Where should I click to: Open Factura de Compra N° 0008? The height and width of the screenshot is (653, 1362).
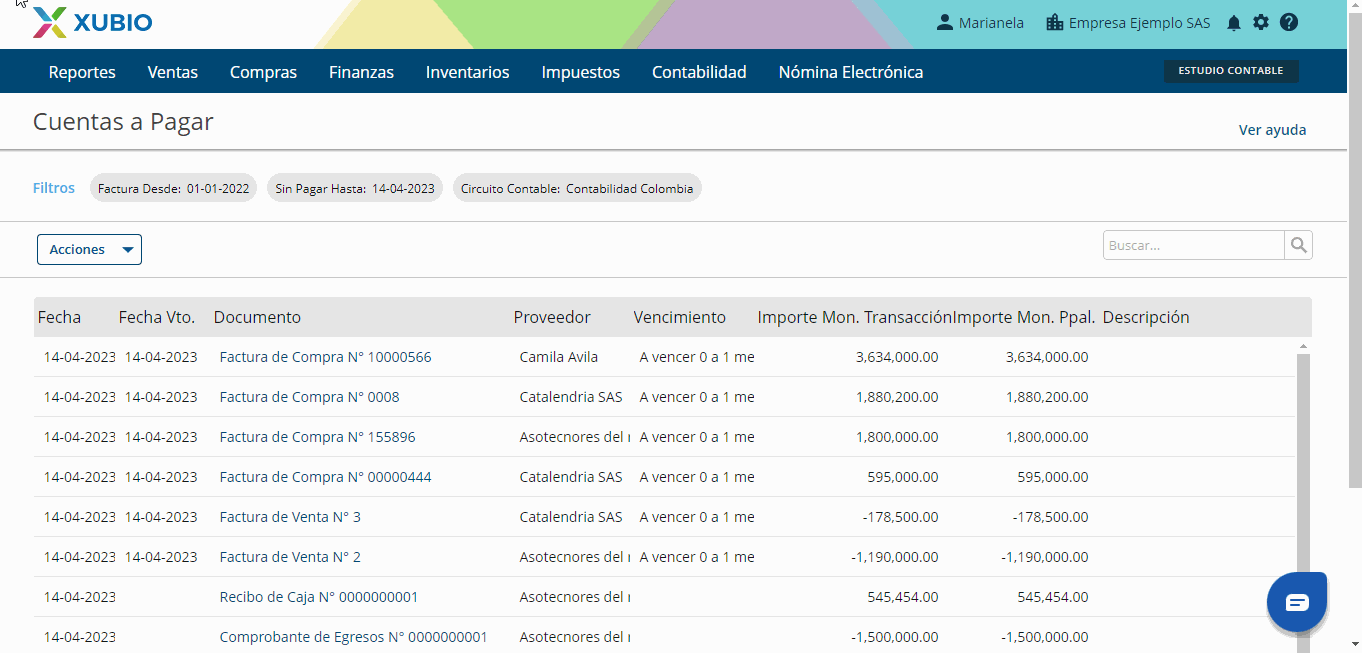pyautogui.click(x=309, y=397)
